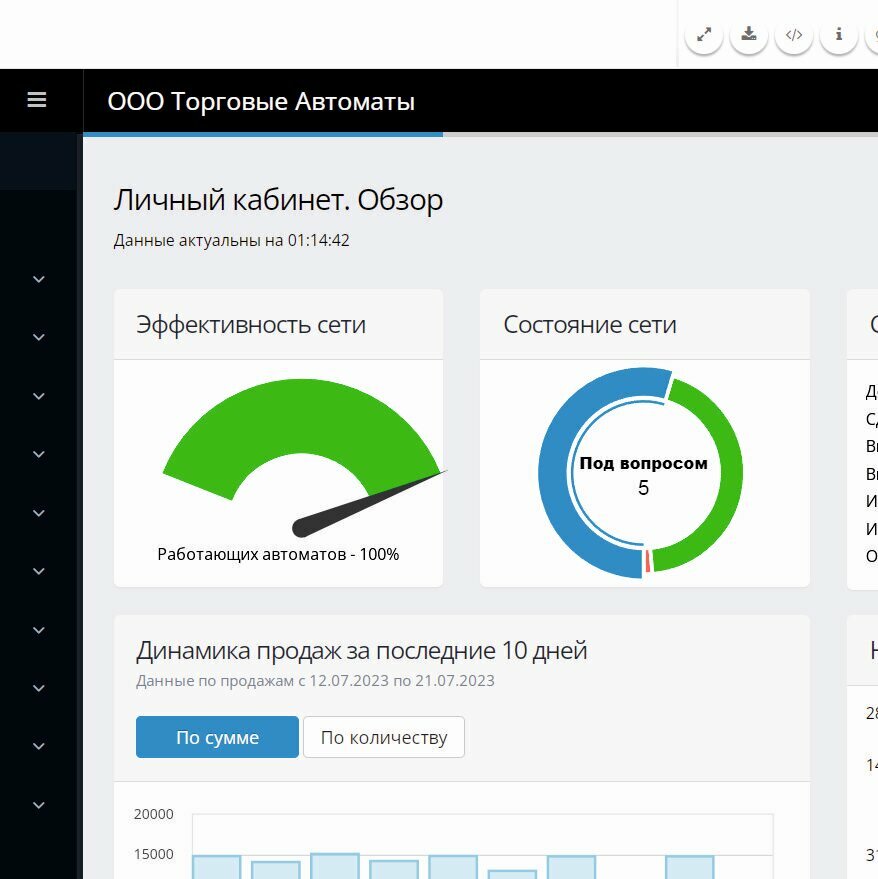Open the embed code icon
The width and height of the screenshot is (878, 879).
tap(793, 35)
